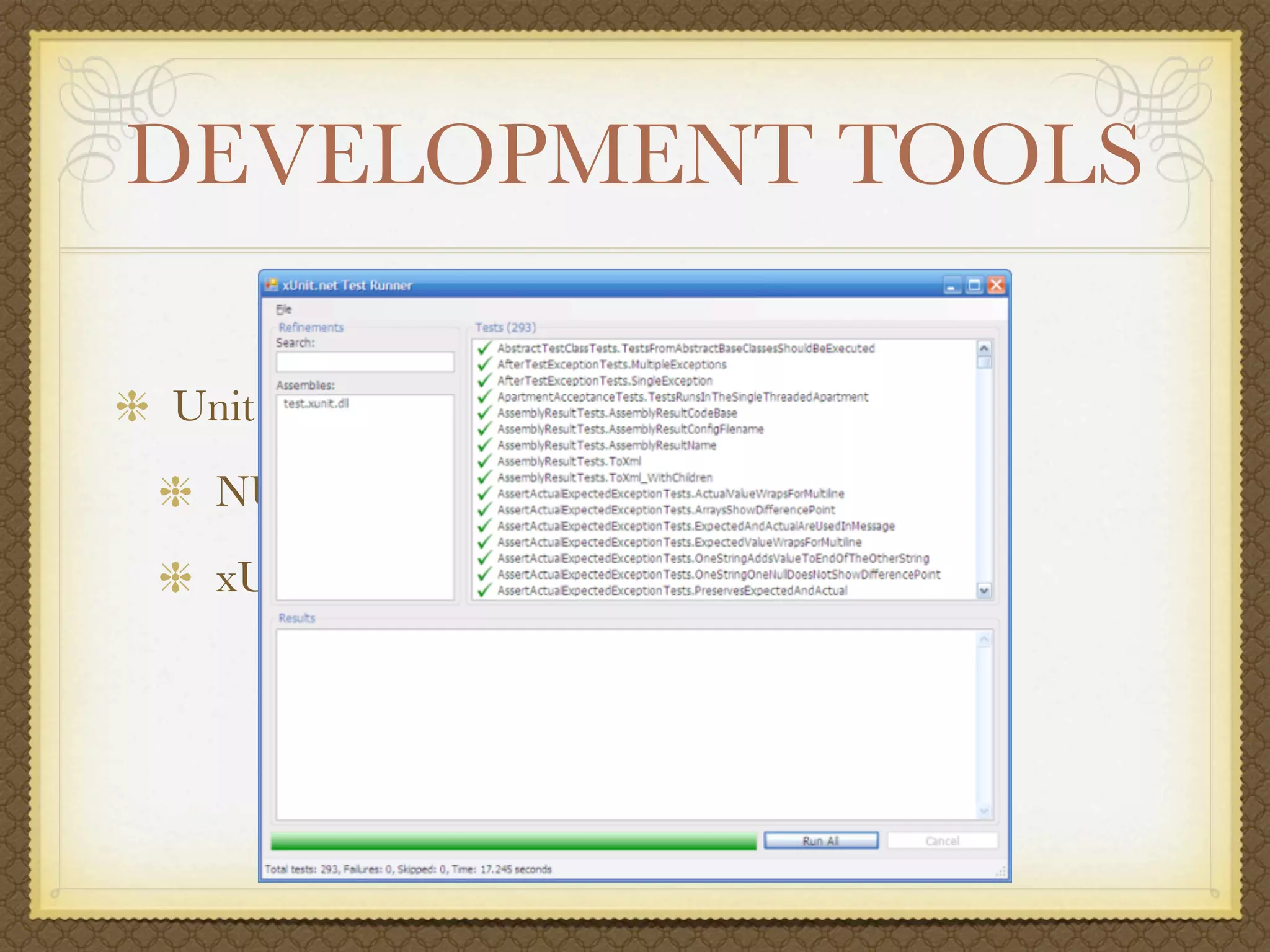Image resolution: width=1270 pixels, height=952 pixels.
Task: Click the Total tests status bar text
Action: click(x=408, y=869)
